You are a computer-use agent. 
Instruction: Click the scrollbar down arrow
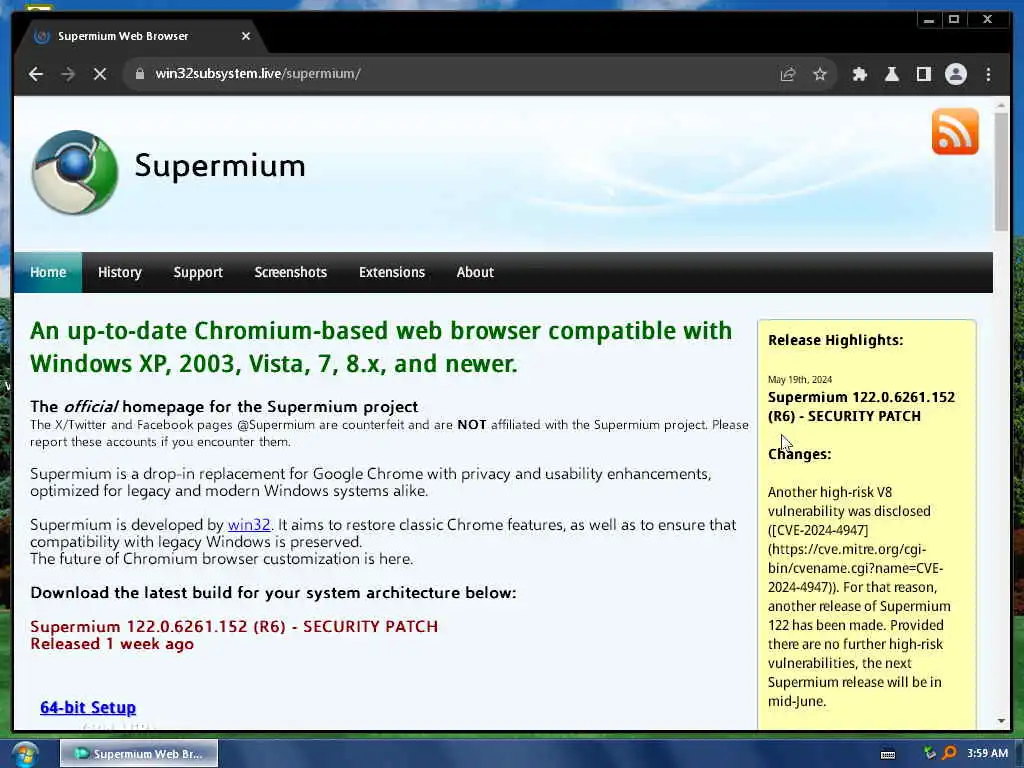[x=1001, y=721]
